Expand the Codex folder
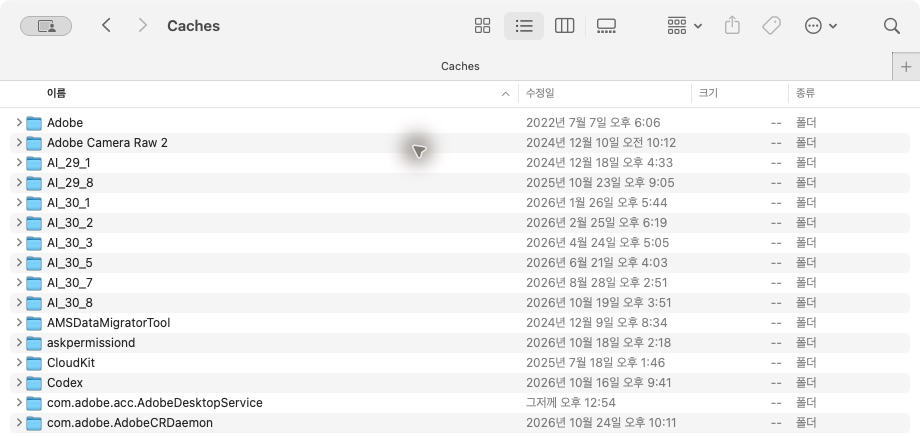This screenshot has height=436, width=920. click(x=19, y=383)
